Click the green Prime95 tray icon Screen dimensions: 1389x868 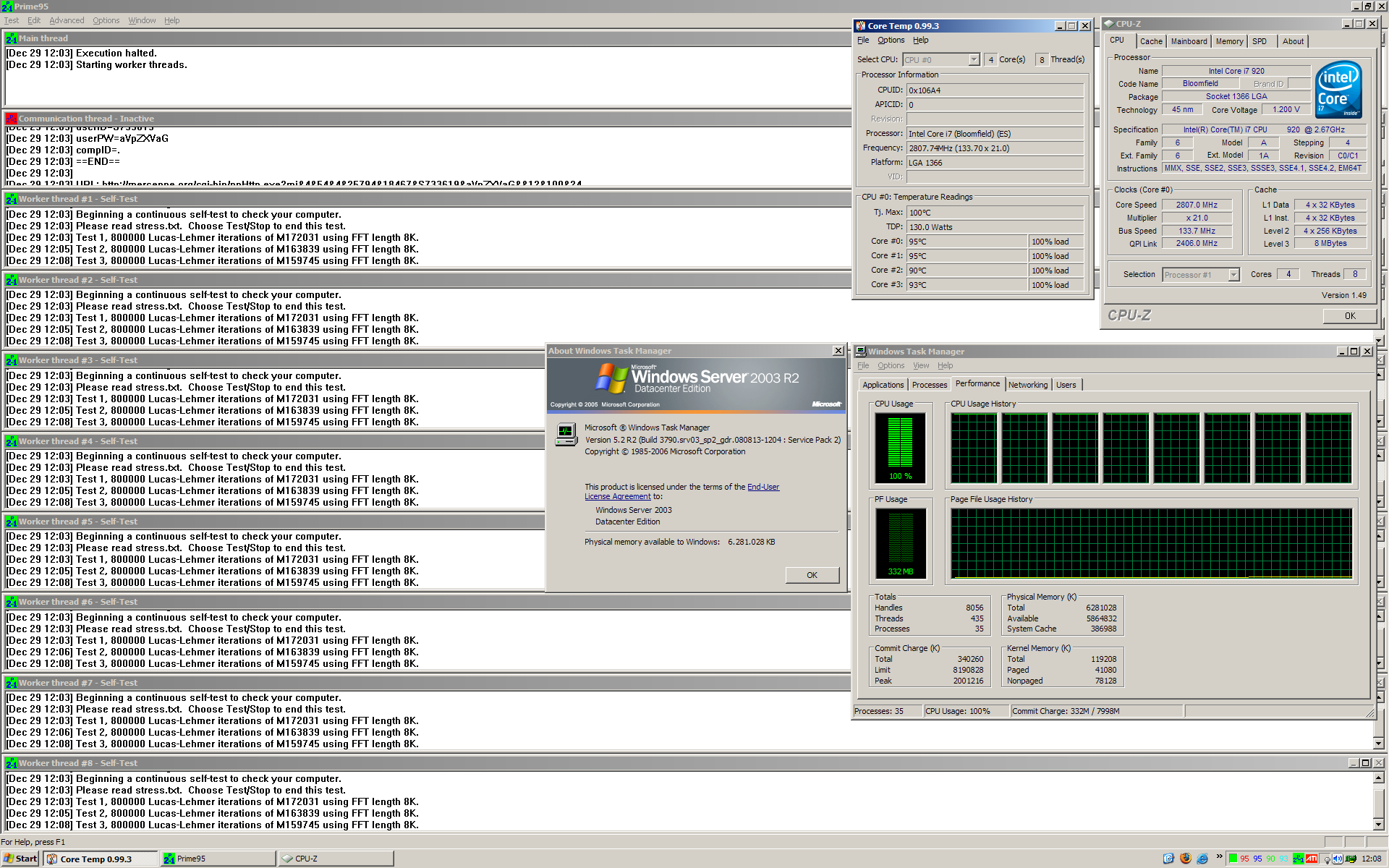(1299, 859)
